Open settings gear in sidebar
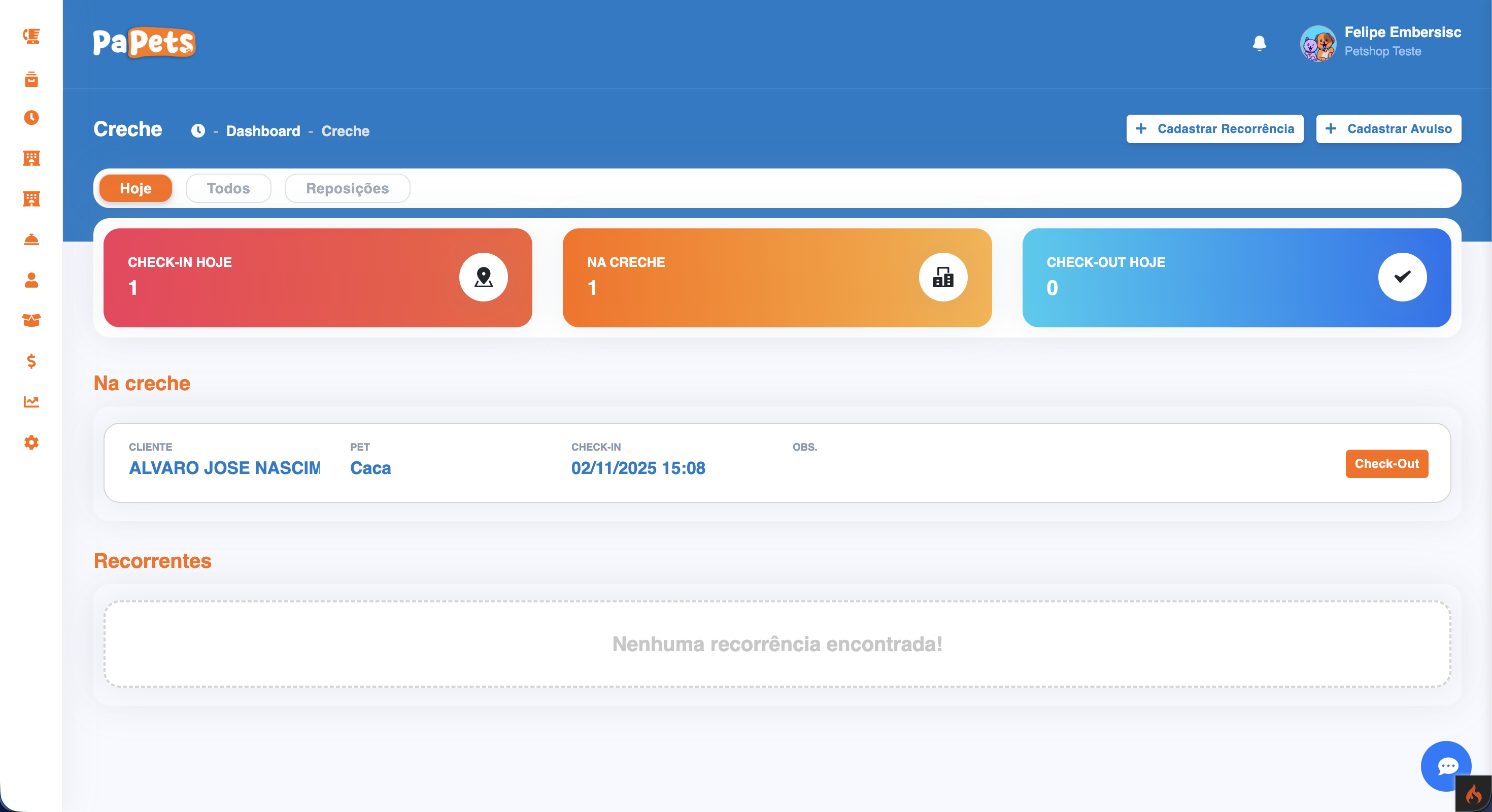The width and height of the screenshot is (1492, 812). tap(31, 443)
